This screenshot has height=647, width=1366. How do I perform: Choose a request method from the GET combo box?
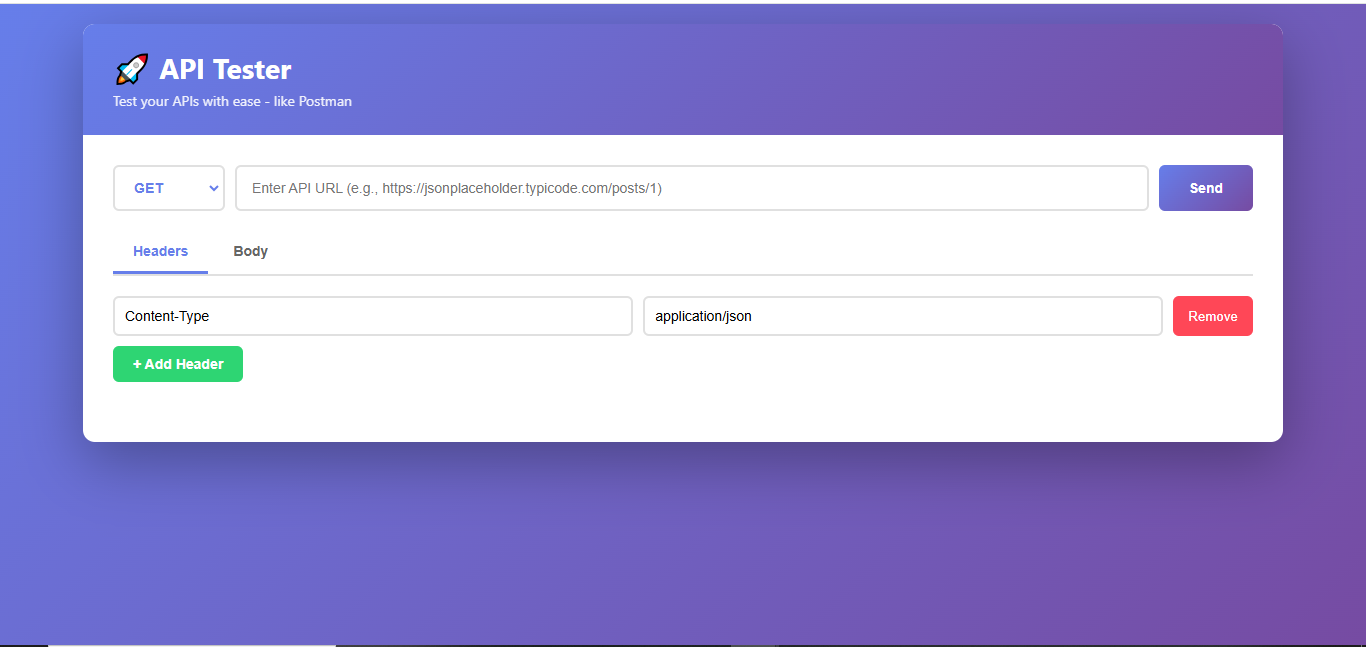pyautogui.click(x=168, y=188)
